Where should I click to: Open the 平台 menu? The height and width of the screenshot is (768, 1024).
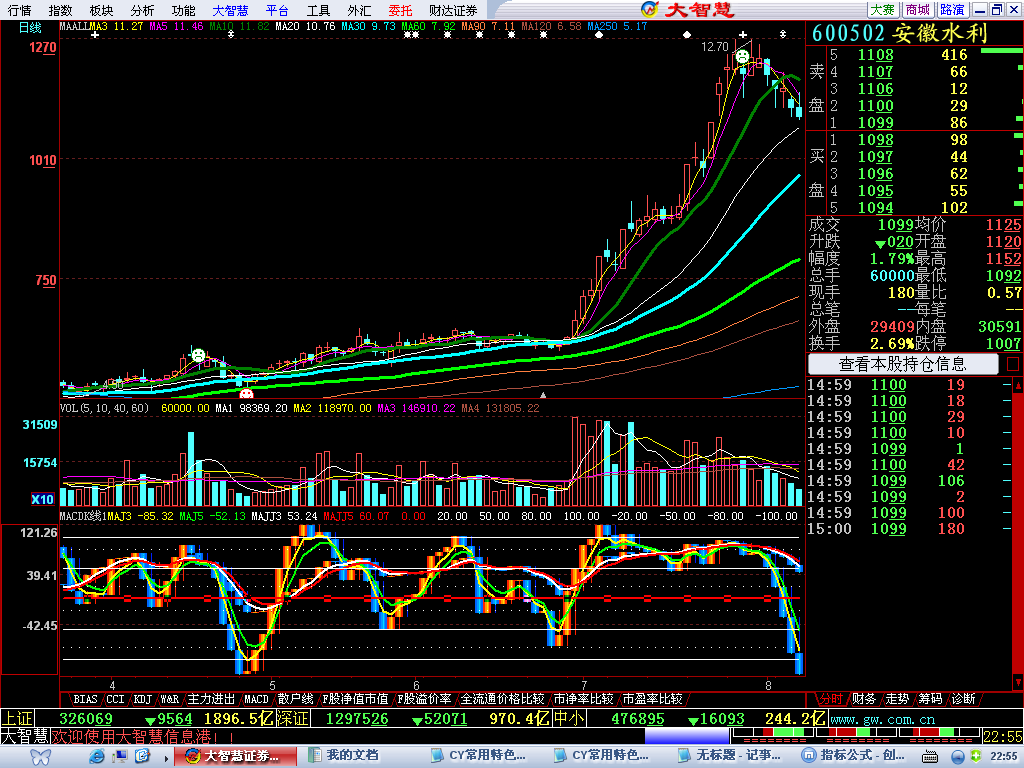click(x=277, y=10)
